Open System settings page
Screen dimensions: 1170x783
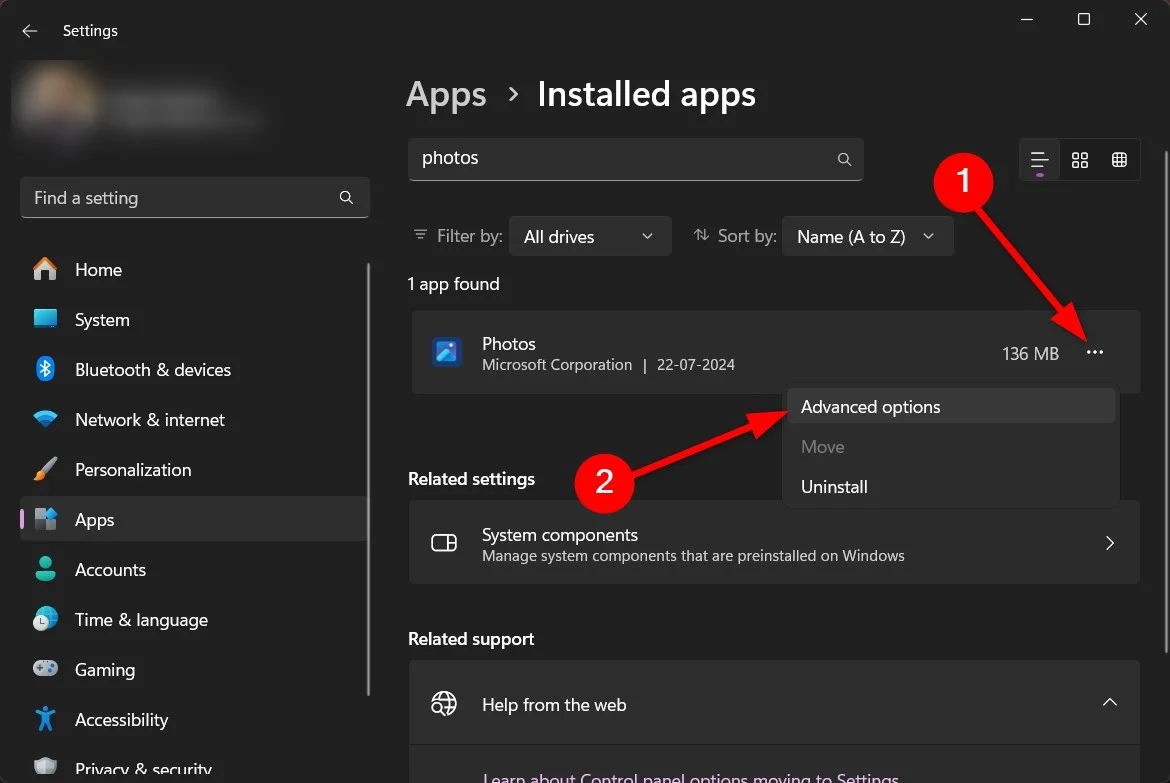[x=194, y=319]
